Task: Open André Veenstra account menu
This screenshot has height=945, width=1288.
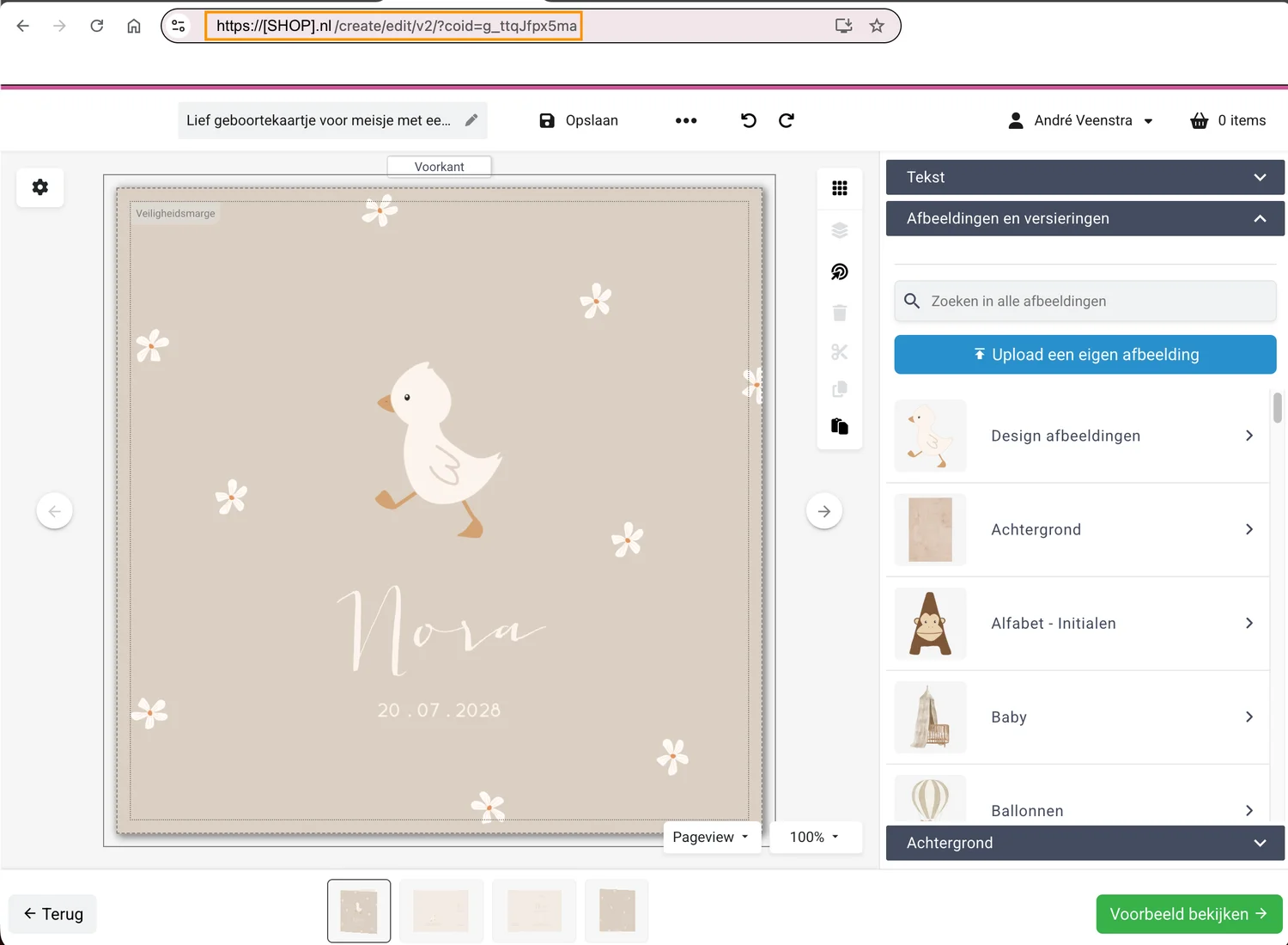Action: click(1081, 120)
